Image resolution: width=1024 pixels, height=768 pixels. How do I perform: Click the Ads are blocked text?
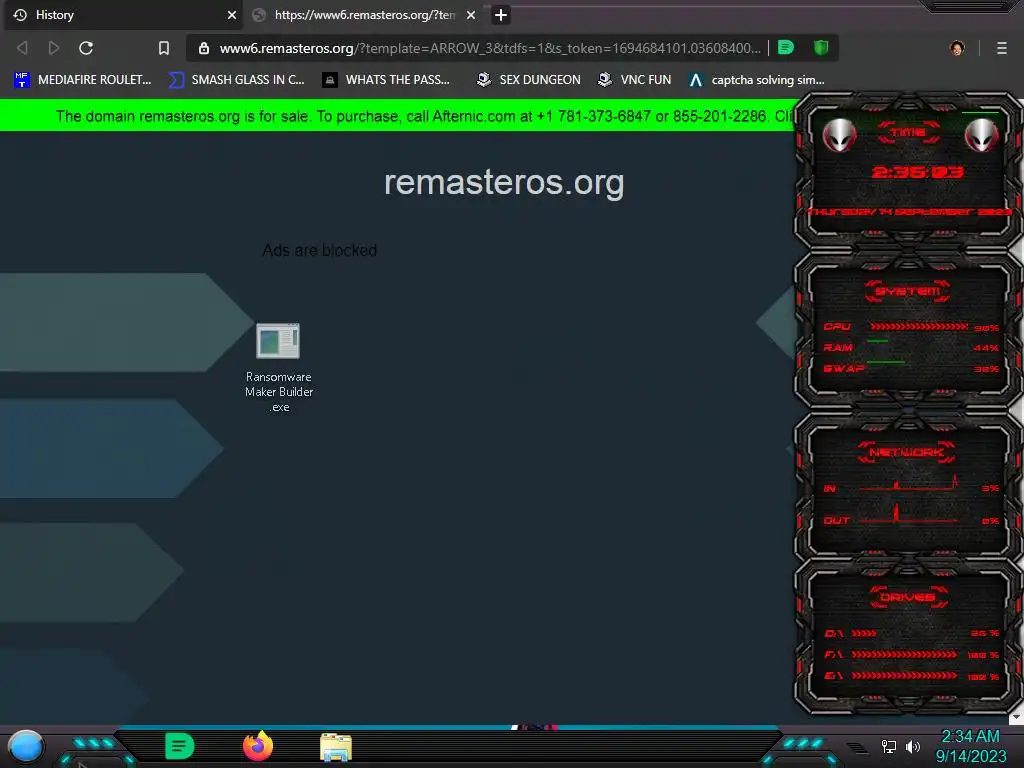319,250
